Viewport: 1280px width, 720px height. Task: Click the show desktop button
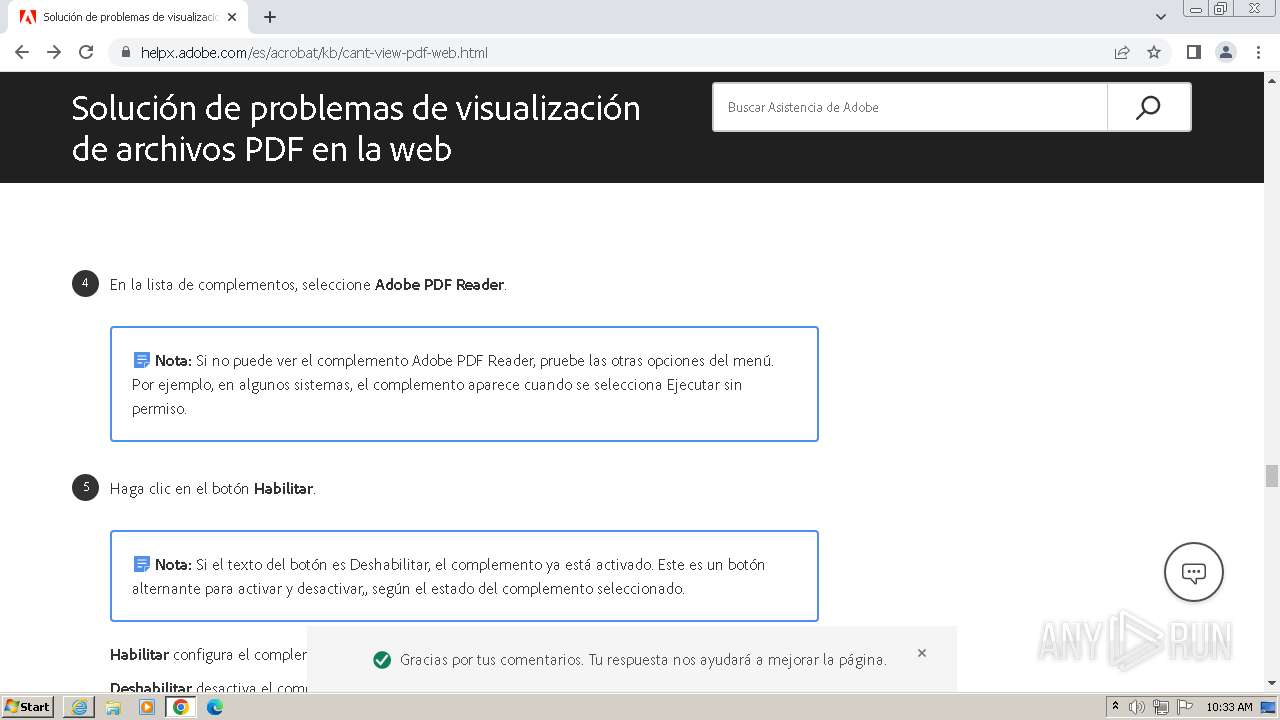pos(1269,707)
